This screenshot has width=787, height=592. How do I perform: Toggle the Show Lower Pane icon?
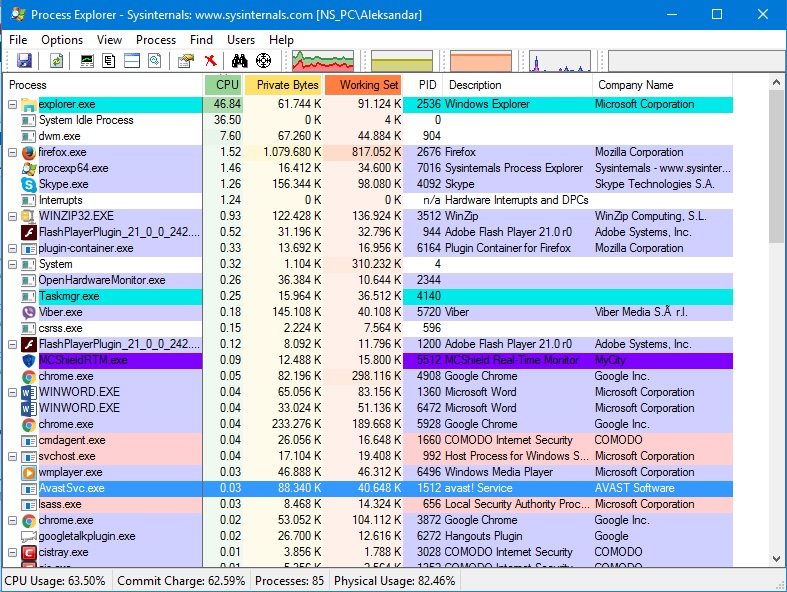click(132, 61)
